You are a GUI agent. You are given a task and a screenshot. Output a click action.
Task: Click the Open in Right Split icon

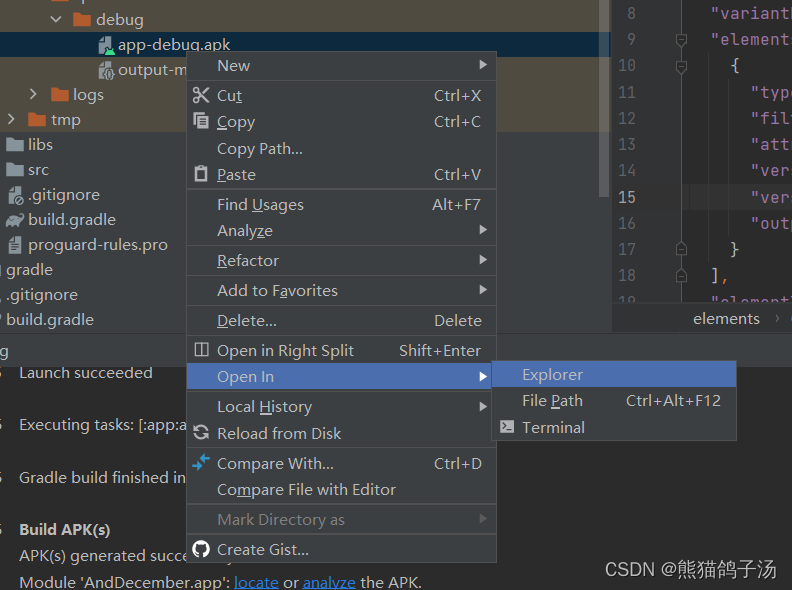202,350
